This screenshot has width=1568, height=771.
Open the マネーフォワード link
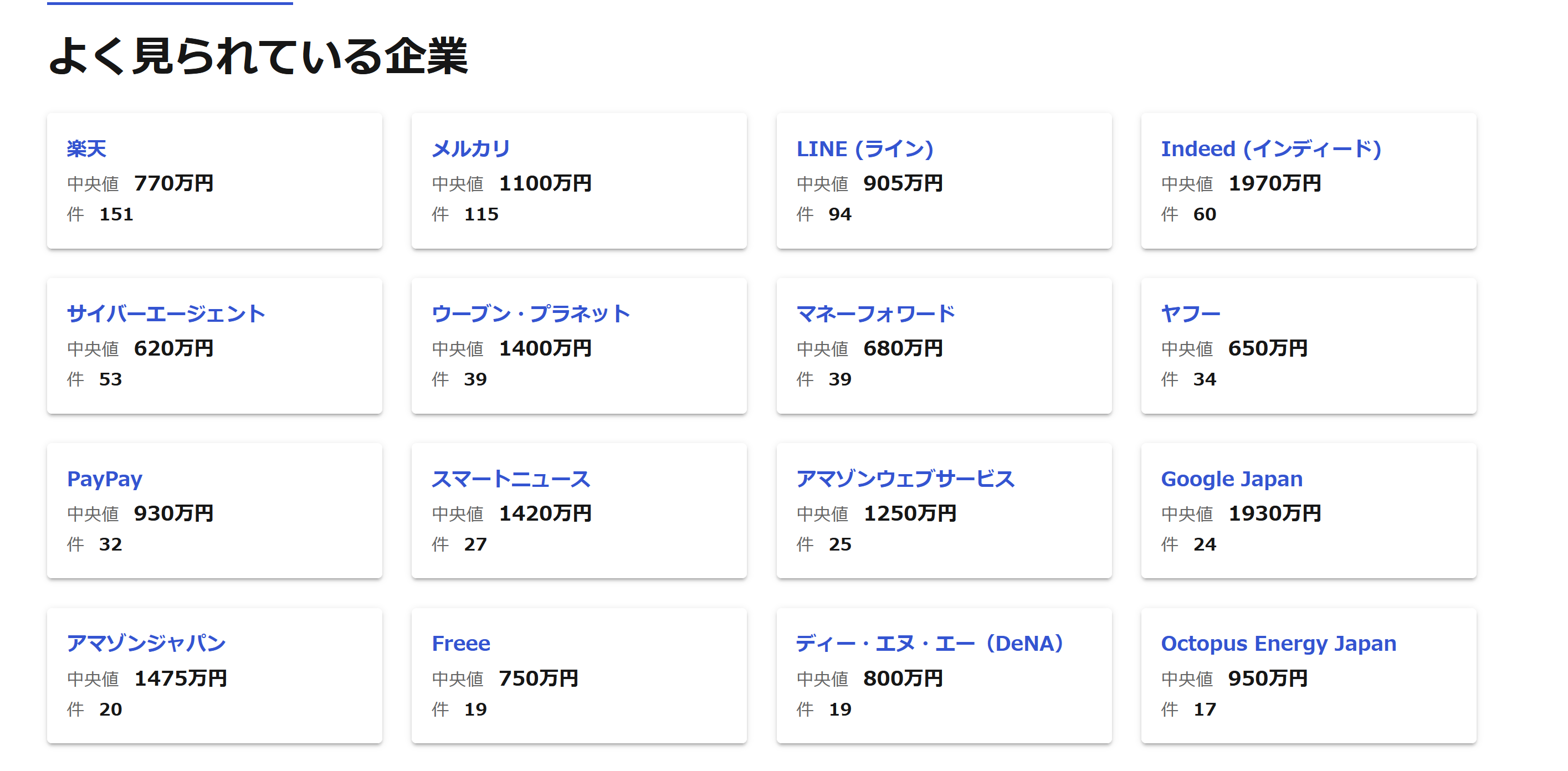point(876,314)
